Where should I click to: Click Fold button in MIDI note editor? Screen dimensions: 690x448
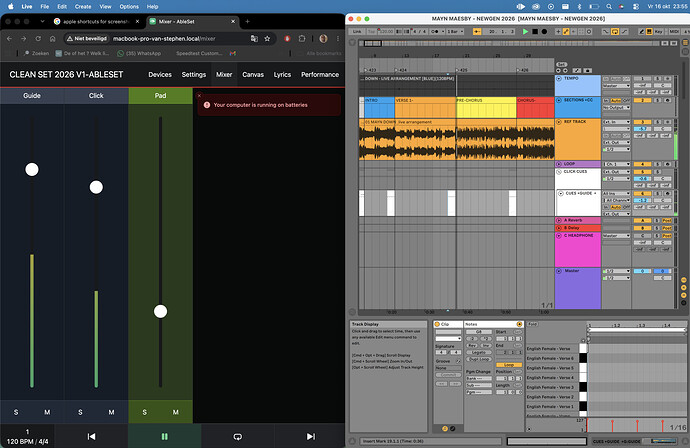pyautogui.click(x=532, y=324)
